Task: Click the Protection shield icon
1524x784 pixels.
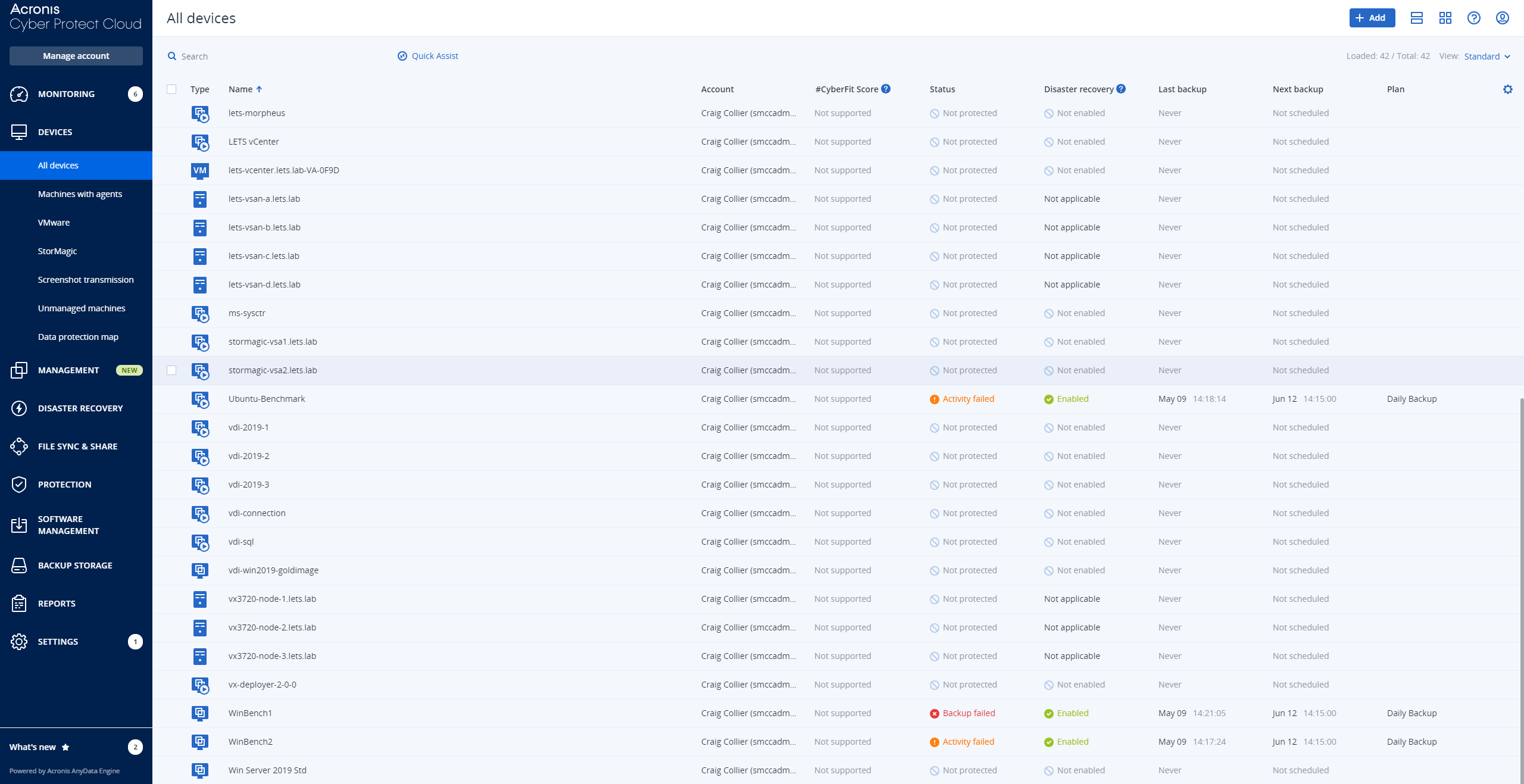Action: (x=19, y=485)
